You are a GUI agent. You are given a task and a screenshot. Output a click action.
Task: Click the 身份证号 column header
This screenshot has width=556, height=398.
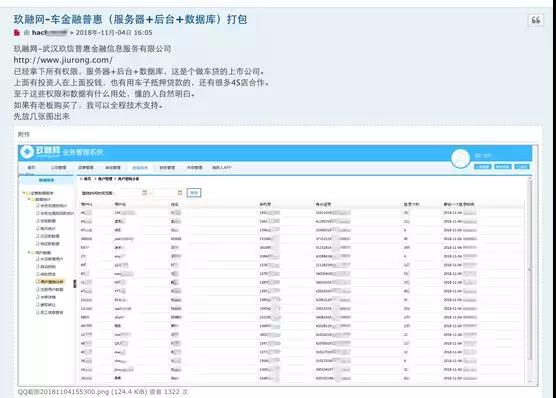point(323,204)
